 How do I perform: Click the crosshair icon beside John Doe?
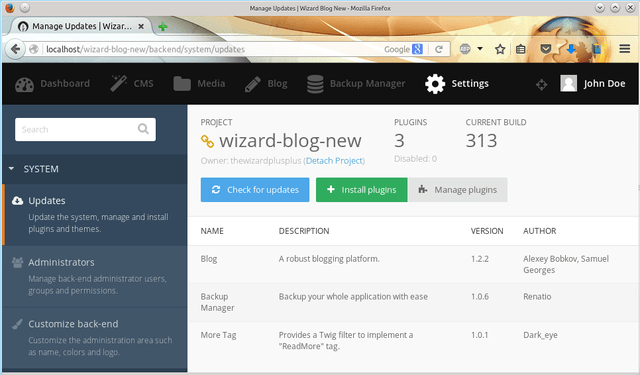[x=542, y=84]
